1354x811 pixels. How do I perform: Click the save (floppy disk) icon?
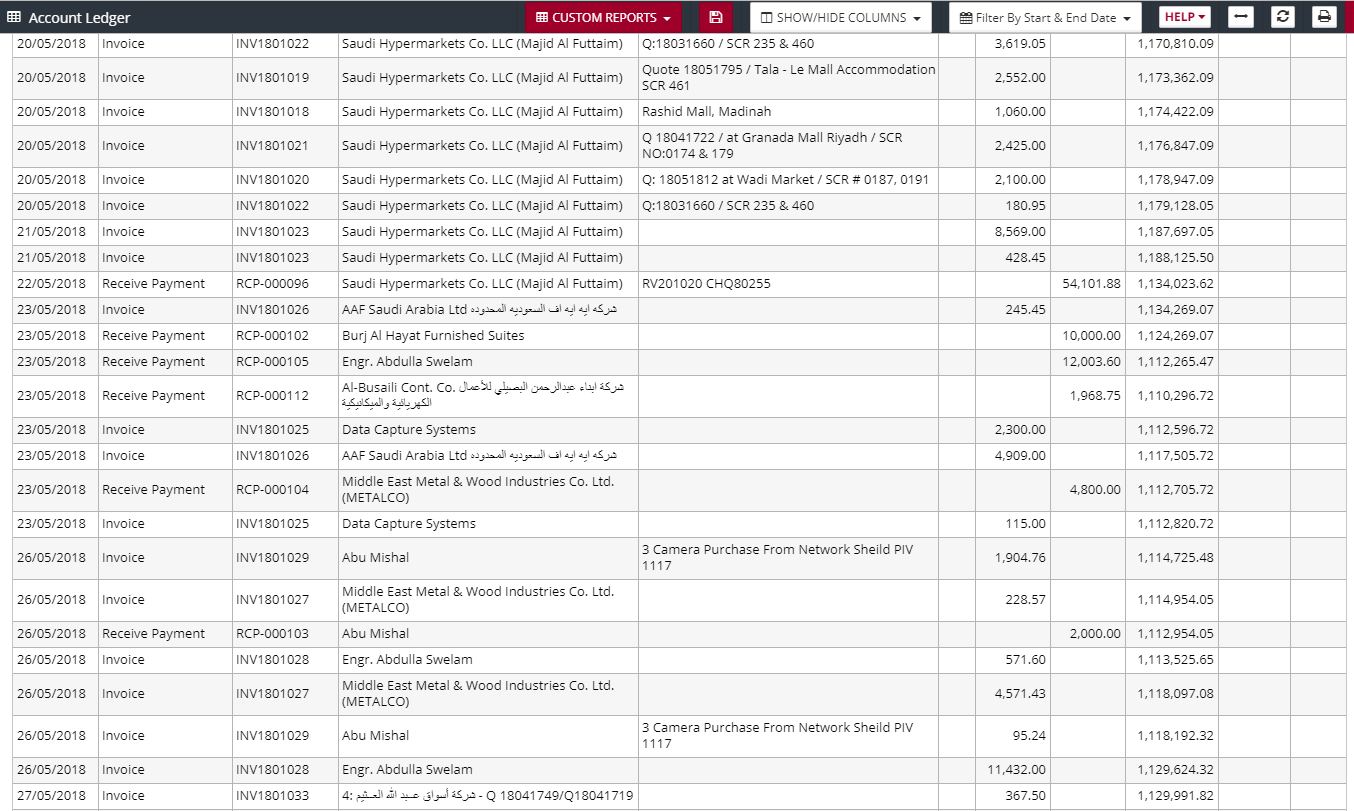pyautogui.click(x=715, y=17)
